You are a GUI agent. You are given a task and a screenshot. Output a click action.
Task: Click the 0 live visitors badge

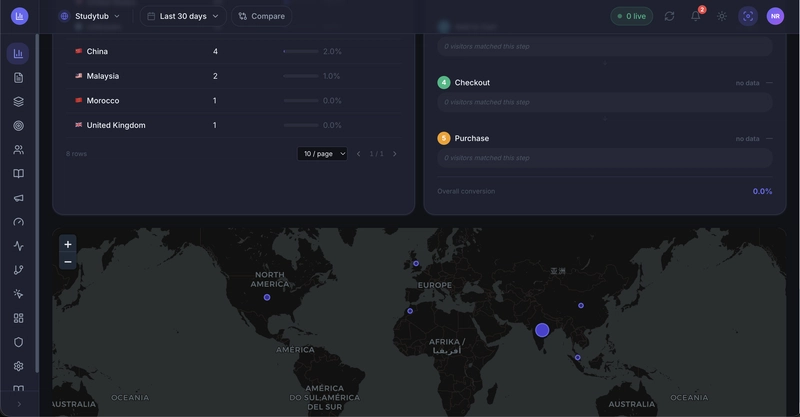tap(632, 16)
